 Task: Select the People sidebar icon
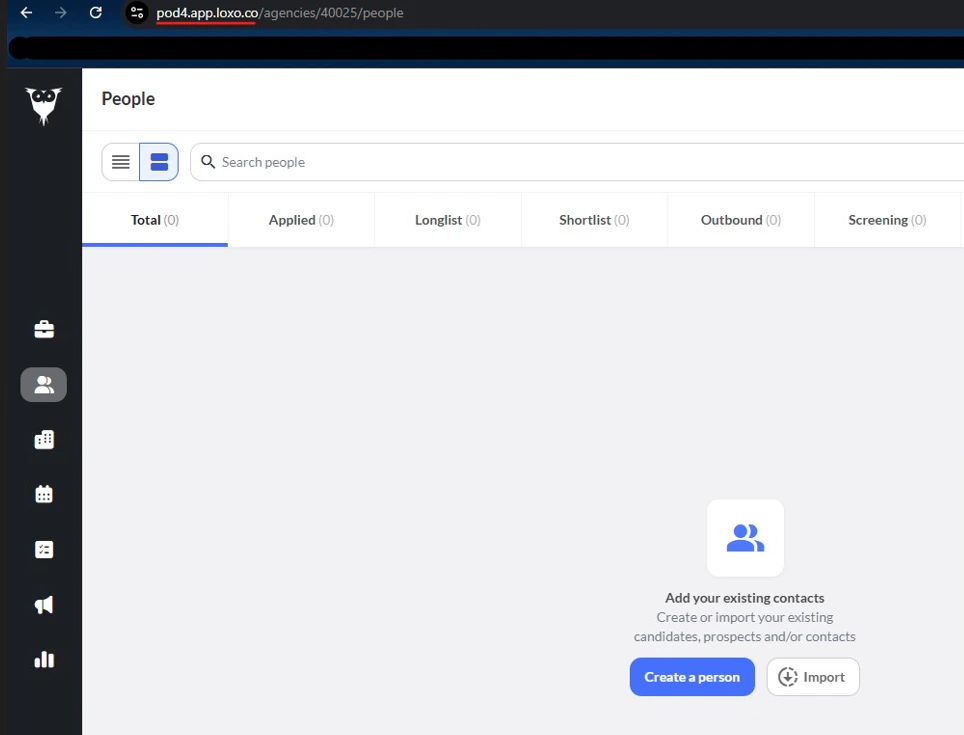pyautogui.click(x=42, y=384)
